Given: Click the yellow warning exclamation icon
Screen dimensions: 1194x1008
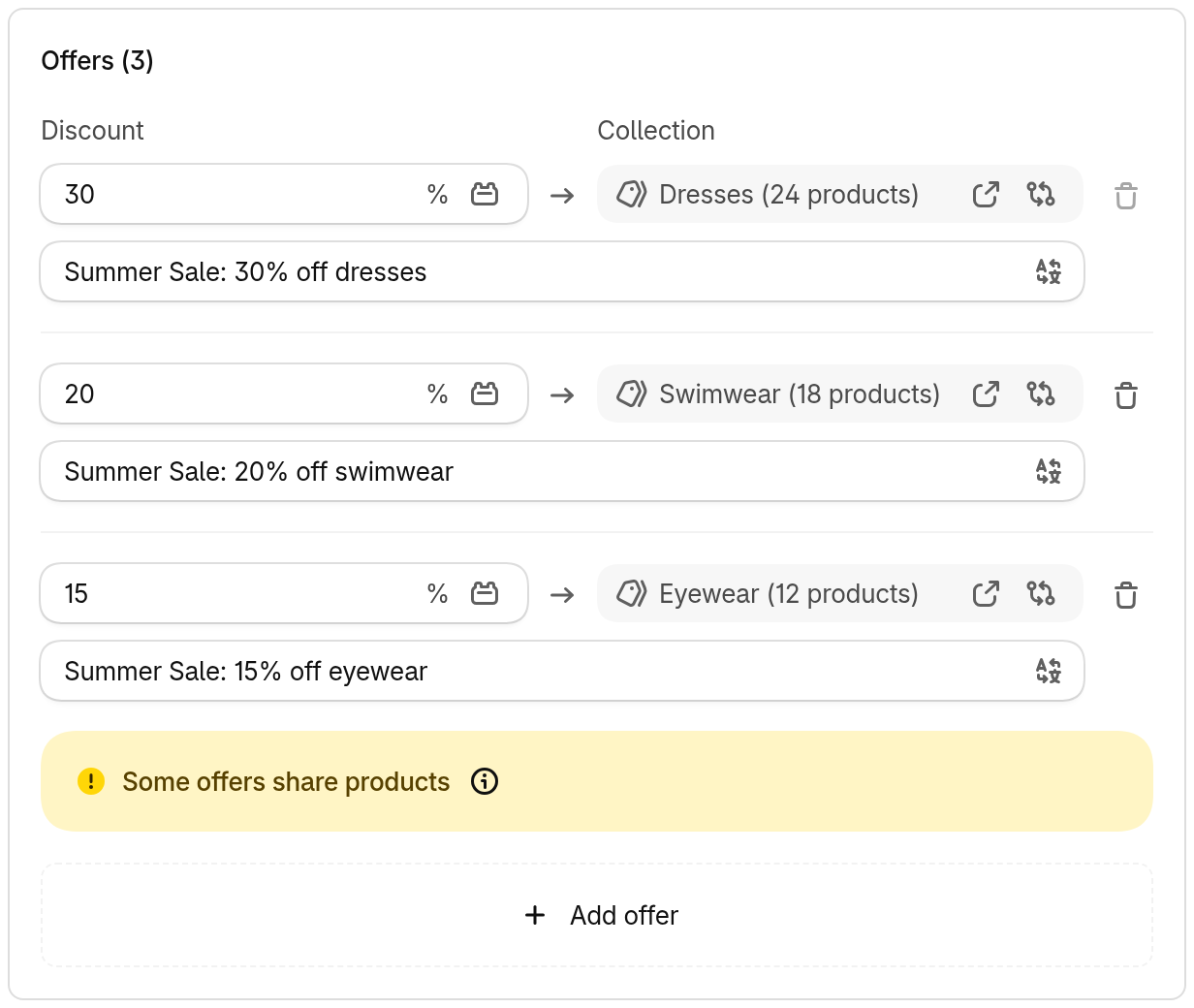Looking at the screenshot, I should pos(90,781).
